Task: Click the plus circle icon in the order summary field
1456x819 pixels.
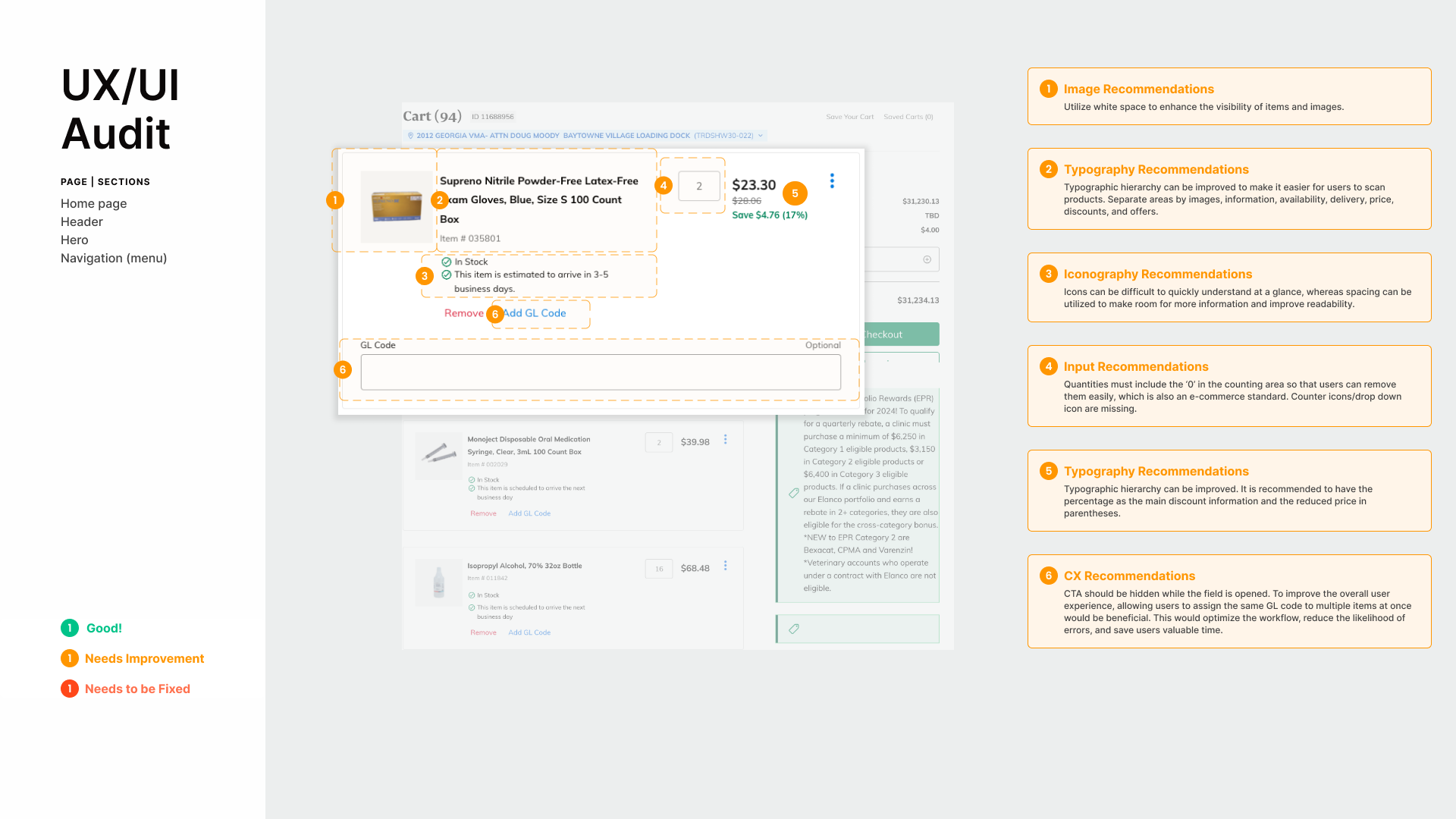Action: pyautogui.click(x=927, y=259)
